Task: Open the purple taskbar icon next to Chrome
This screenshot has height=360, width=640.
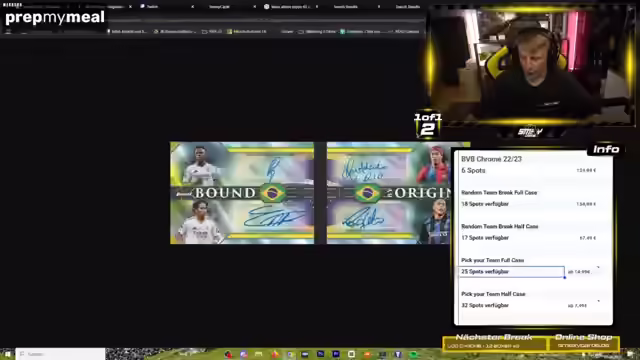Action: point(244,354)
